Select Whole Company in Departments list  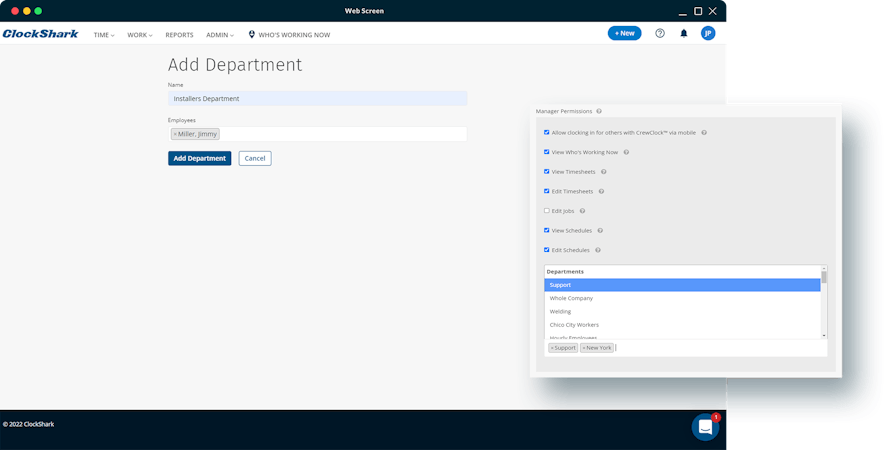click(571, 298)
